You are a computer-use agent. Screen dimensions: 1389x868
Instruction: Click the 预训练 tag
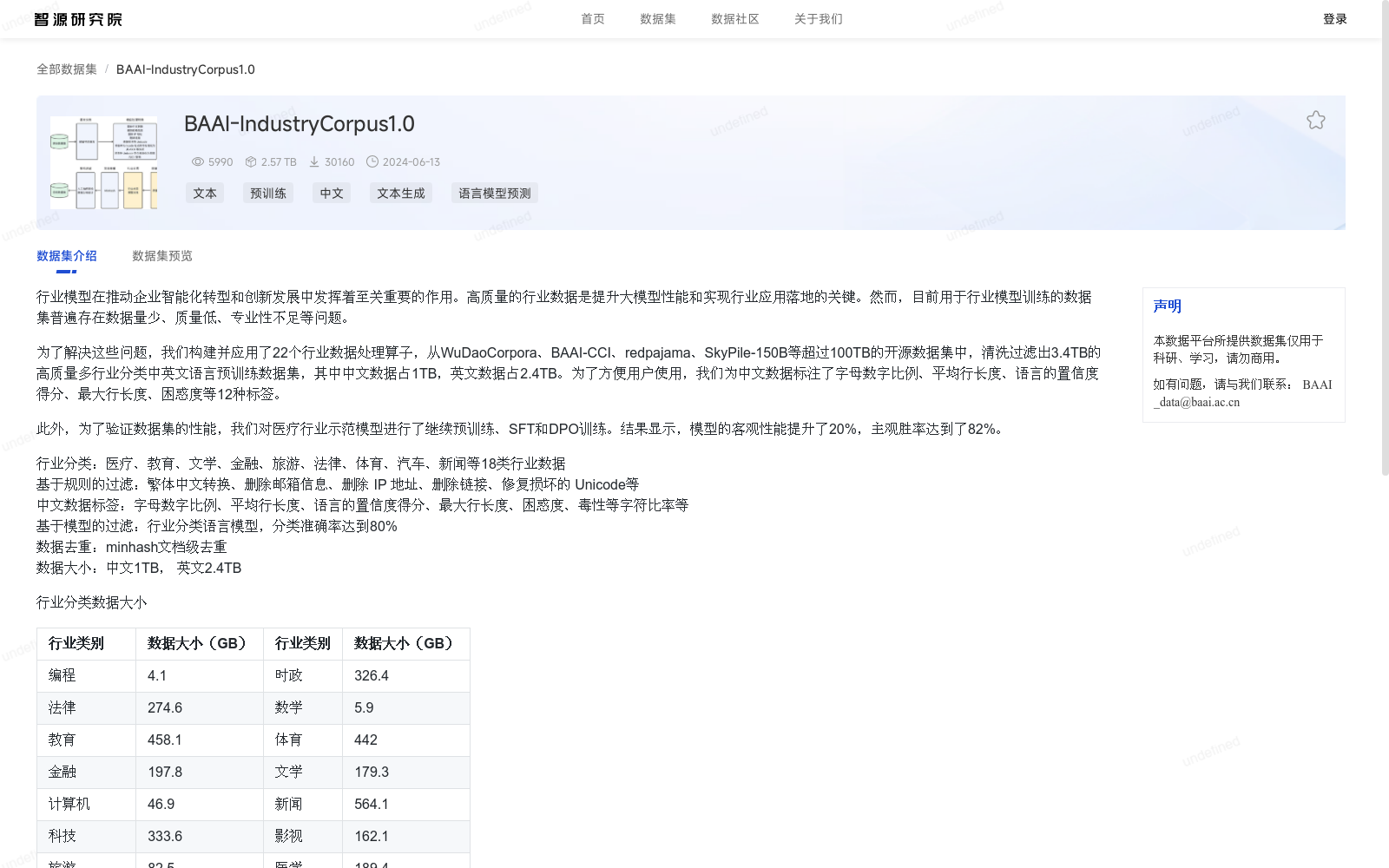pos(268,194)
